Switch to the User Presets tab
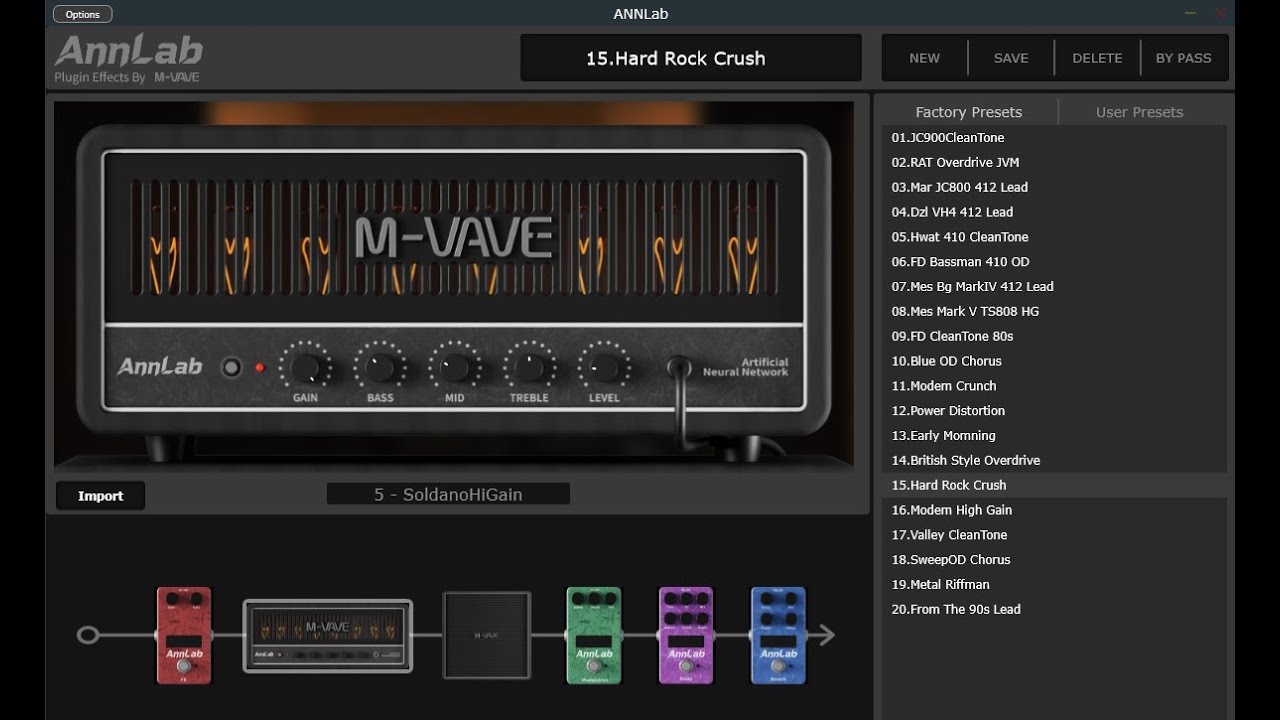The width and height of the screenshot is (1280, 720). click(x=1139, y=112)
